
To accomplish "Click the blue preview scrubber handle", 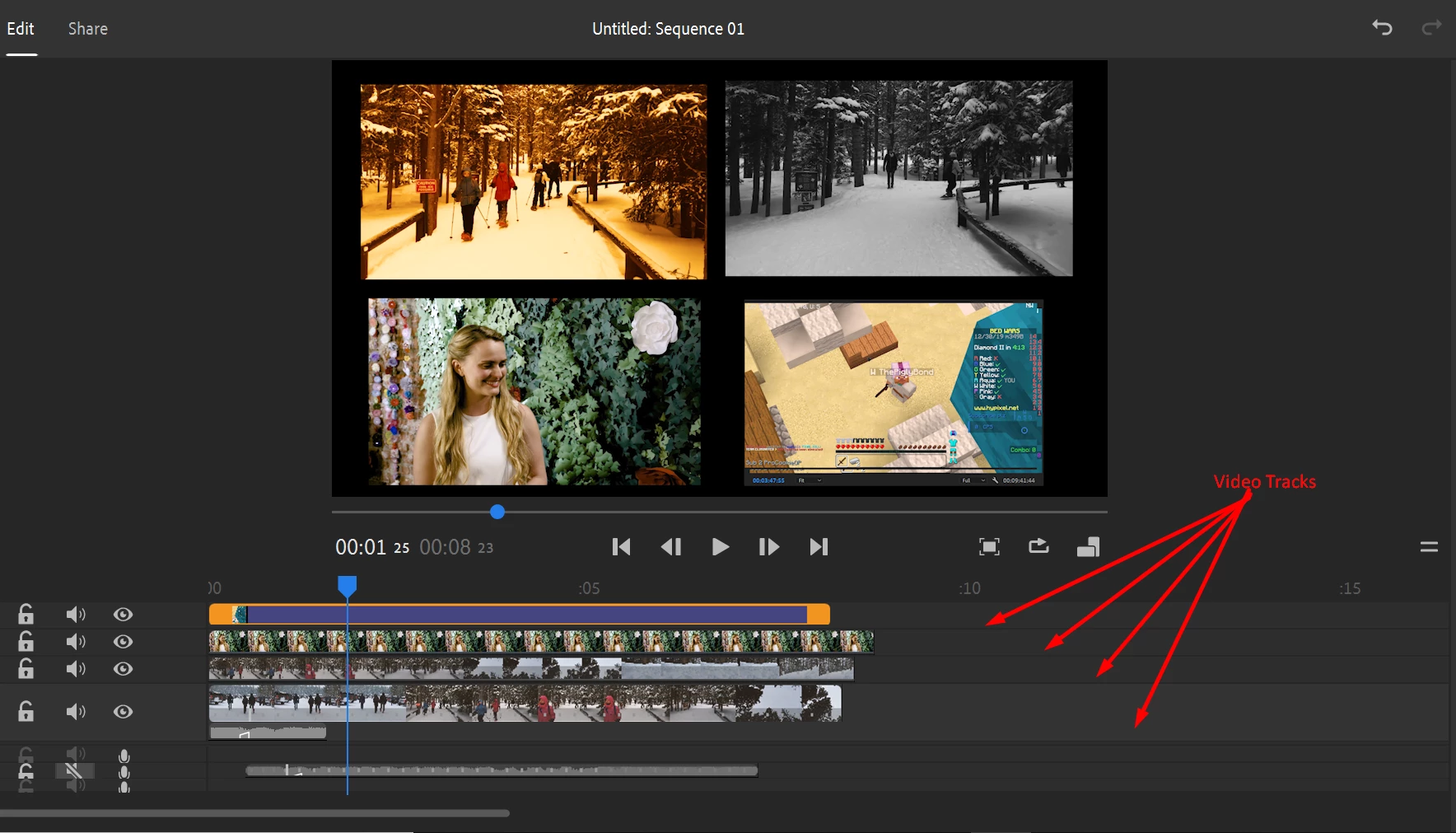I will point(497,512).
